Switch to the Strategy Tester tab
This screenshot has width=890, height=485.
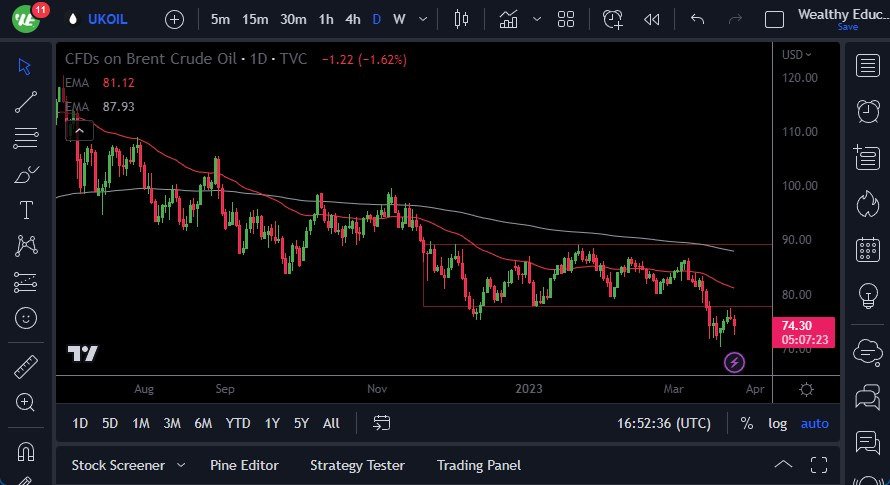coord(357,465)
